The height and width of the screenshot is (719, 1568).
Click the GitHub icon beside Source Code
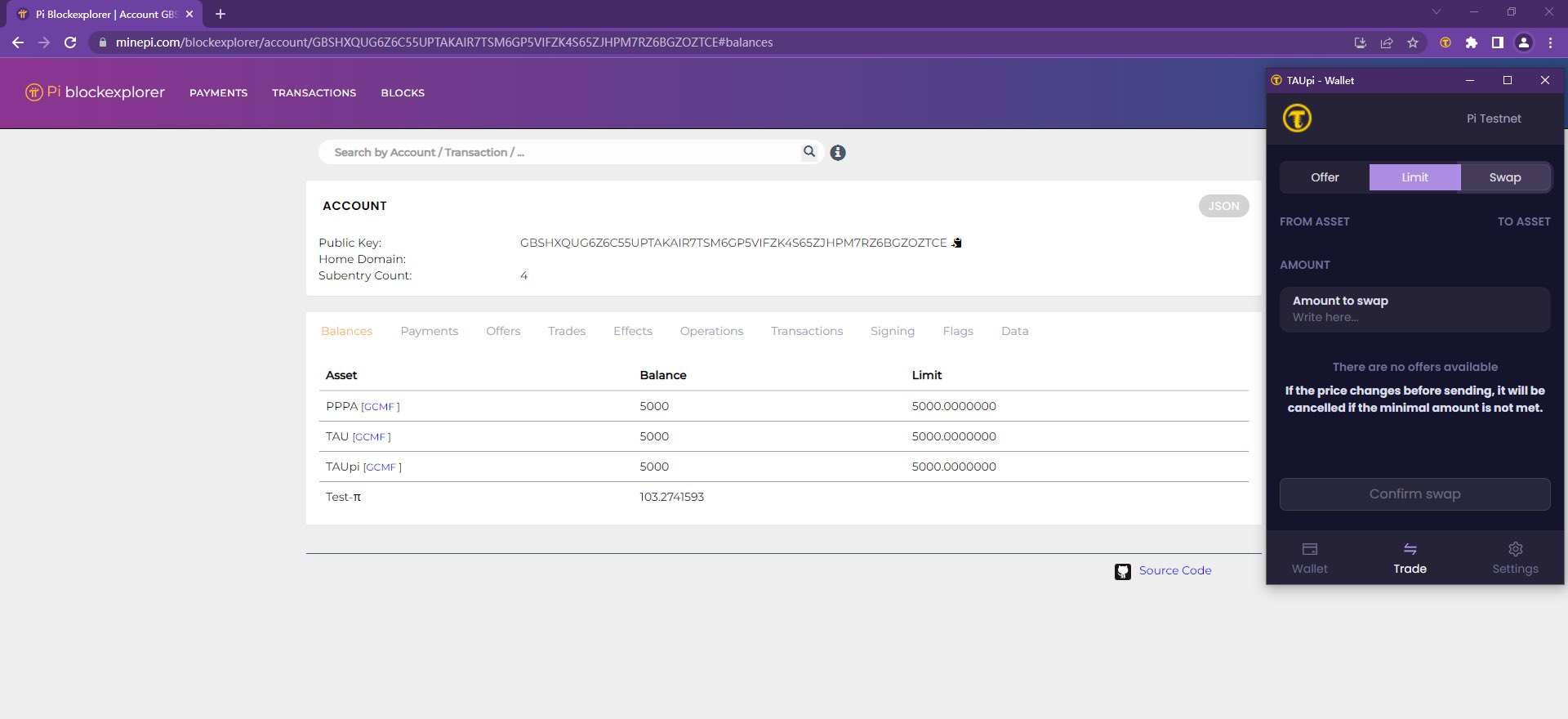pyautogui.click(x=1123, y=571)
